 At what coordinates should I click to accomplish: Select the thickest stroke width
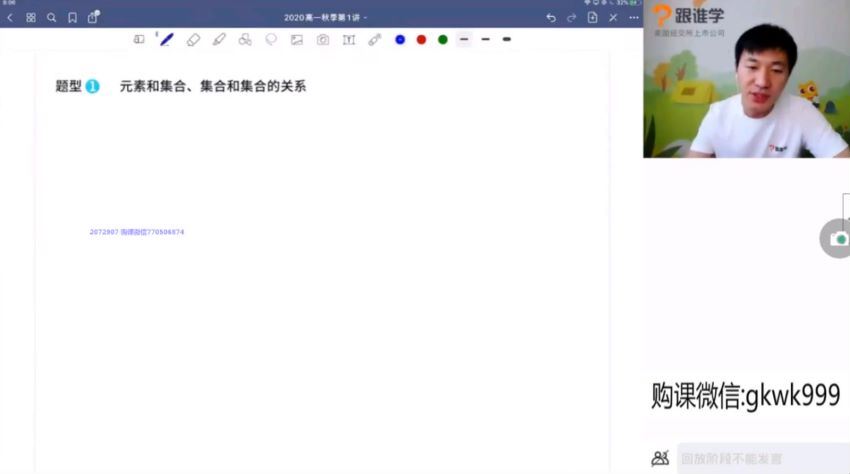pyautogui.click(x=507, y=40)
